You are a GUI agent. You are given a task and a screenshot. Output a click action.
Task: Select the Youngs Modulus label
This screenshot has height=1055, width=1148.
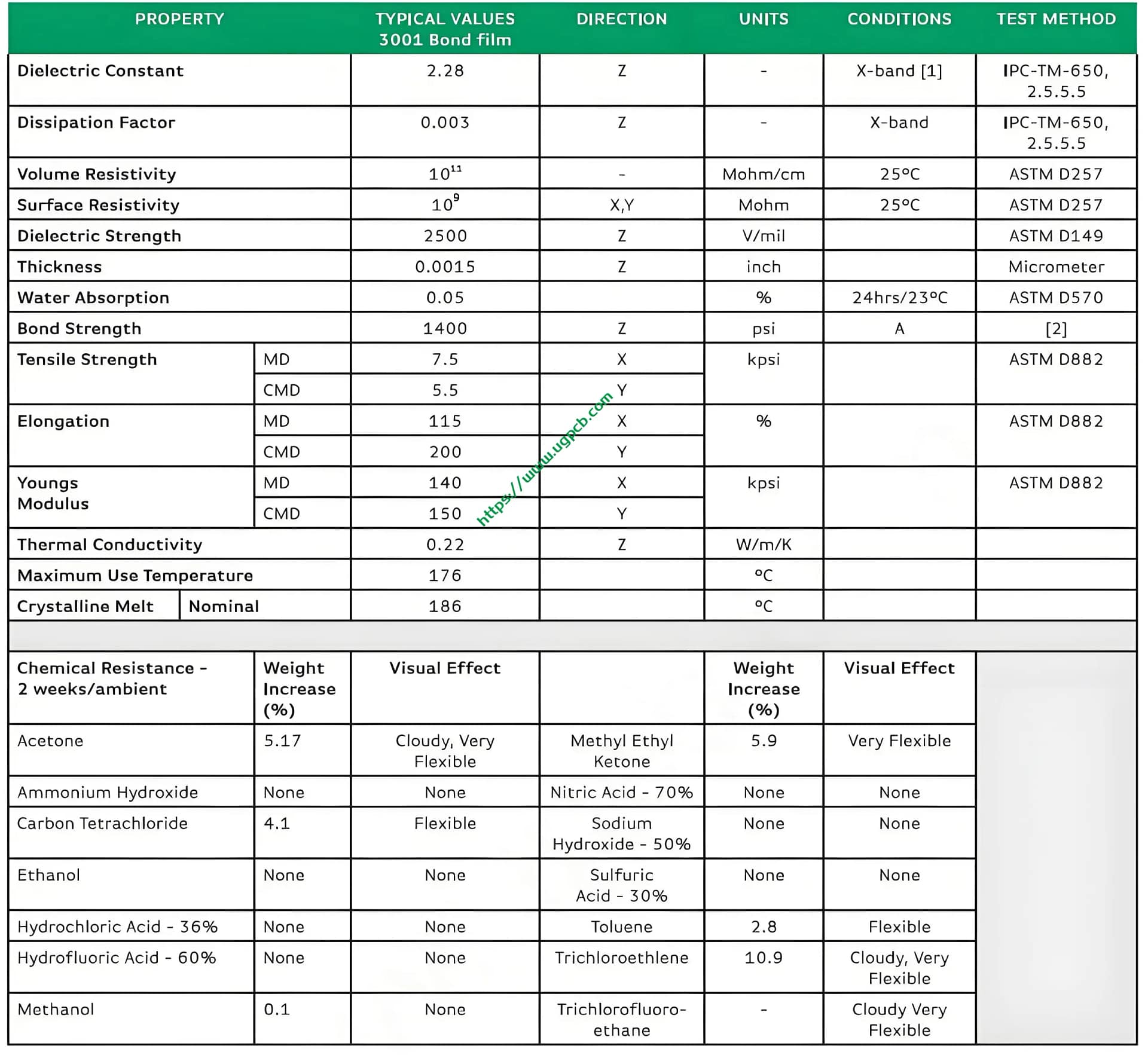(x=53, y=493)
